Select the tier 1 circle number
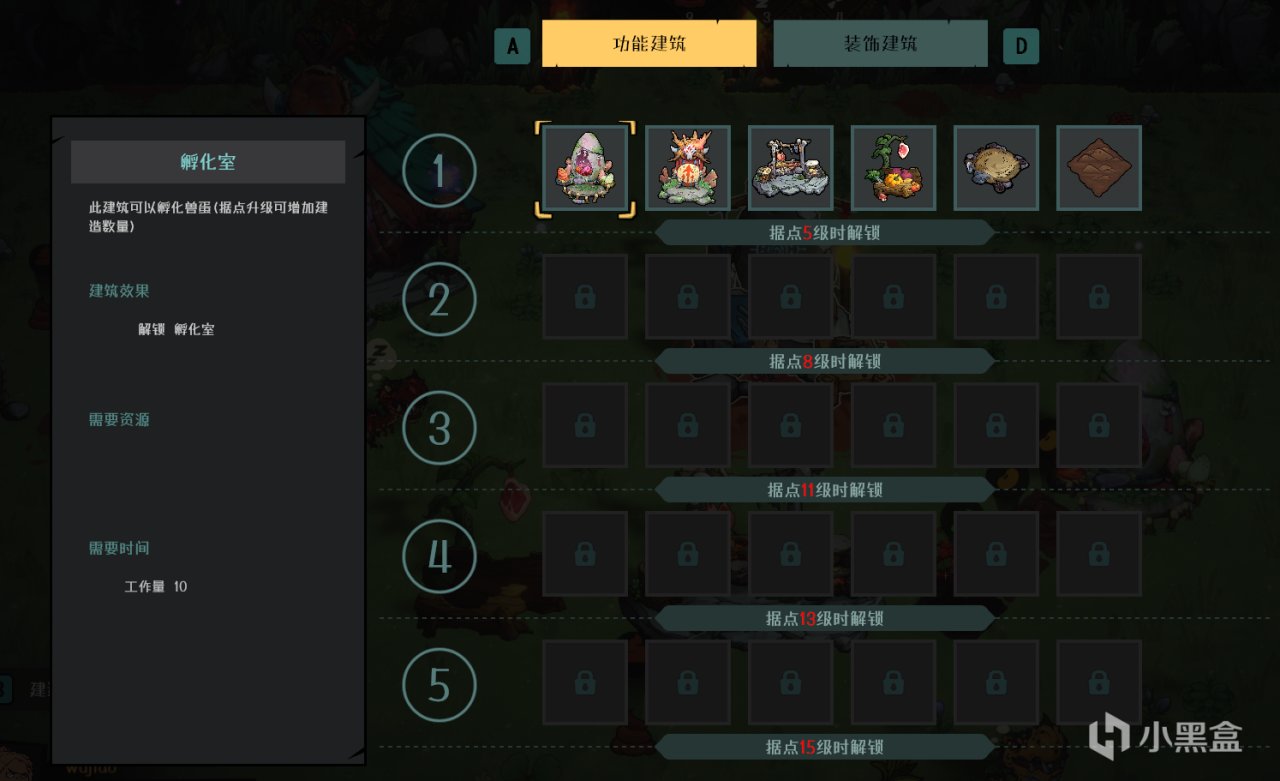1280x781 pixels. [439, 171]
